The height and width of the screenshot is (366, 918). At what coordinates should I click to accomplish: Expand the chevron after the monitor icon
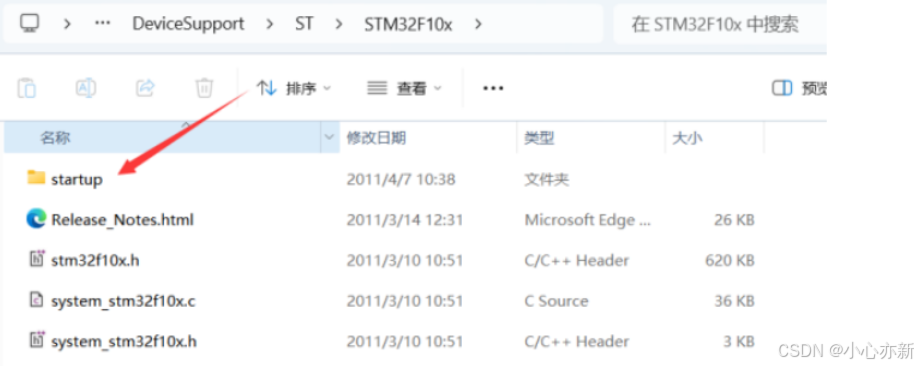(68, 24)
